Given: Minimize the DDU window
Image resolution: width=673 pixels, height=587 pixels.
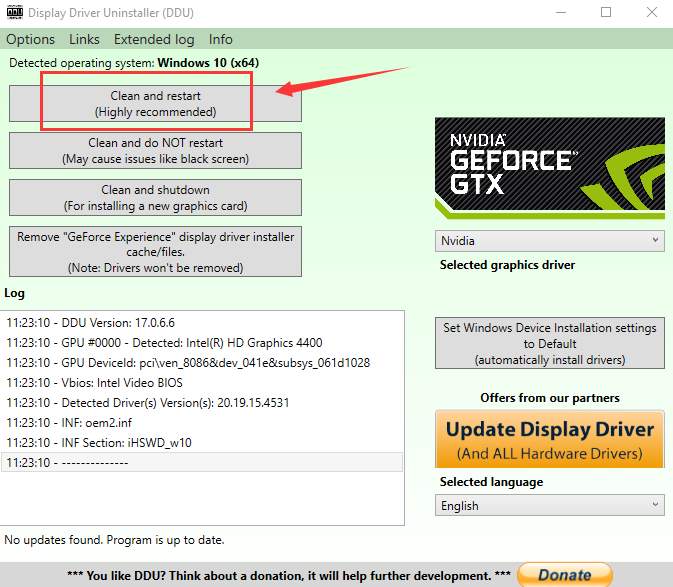Looking at the screenshot, I should 561,12.
